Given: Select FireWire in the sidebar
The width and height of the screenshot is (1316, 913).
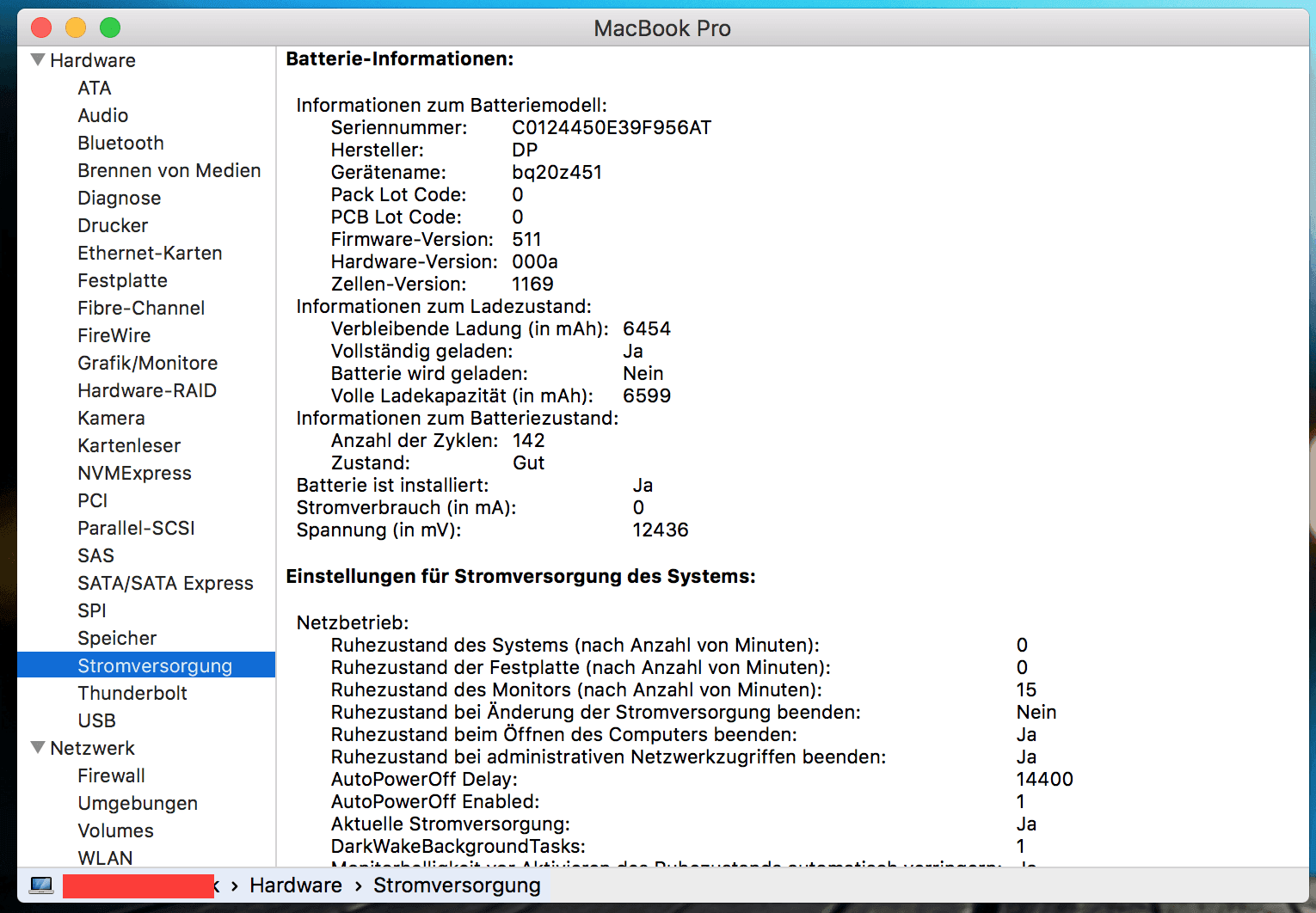Looking at the screenshot, I should pyautogui.click(x=114, y=335).
